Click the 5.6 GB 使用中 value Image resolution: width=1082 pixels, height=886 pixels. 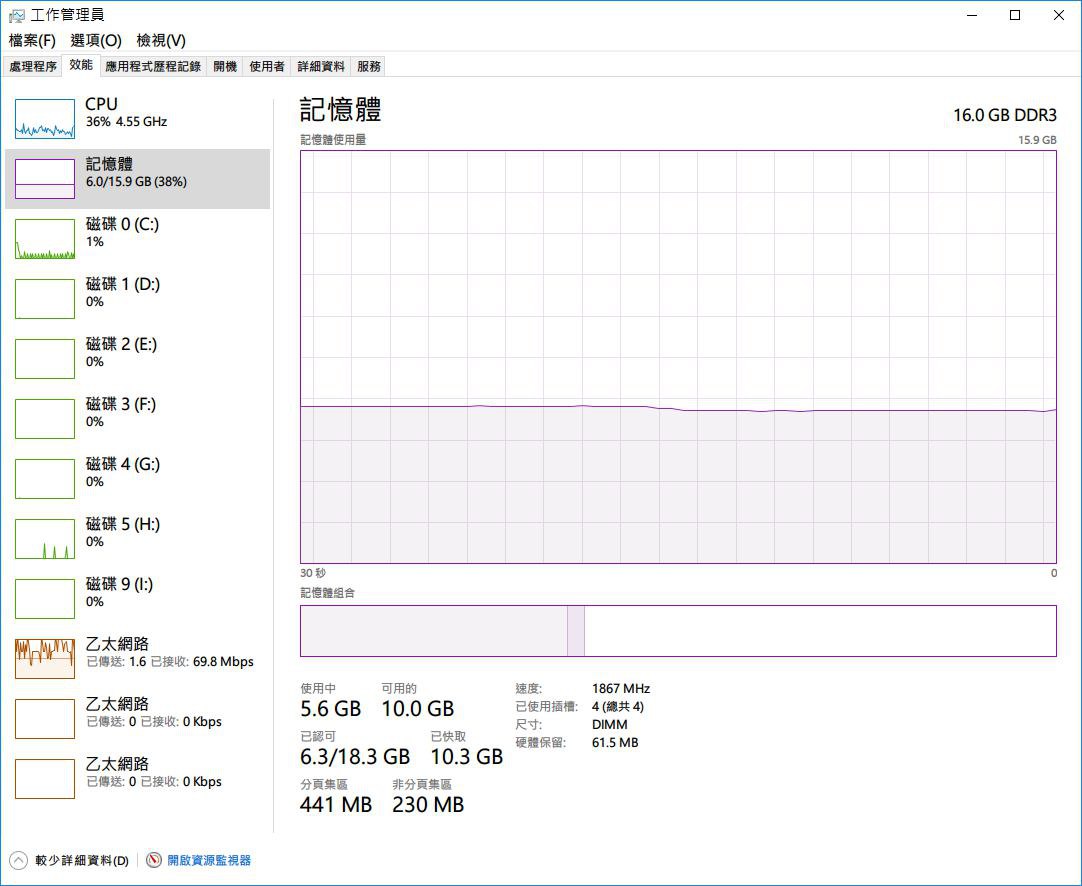(331, 709)
